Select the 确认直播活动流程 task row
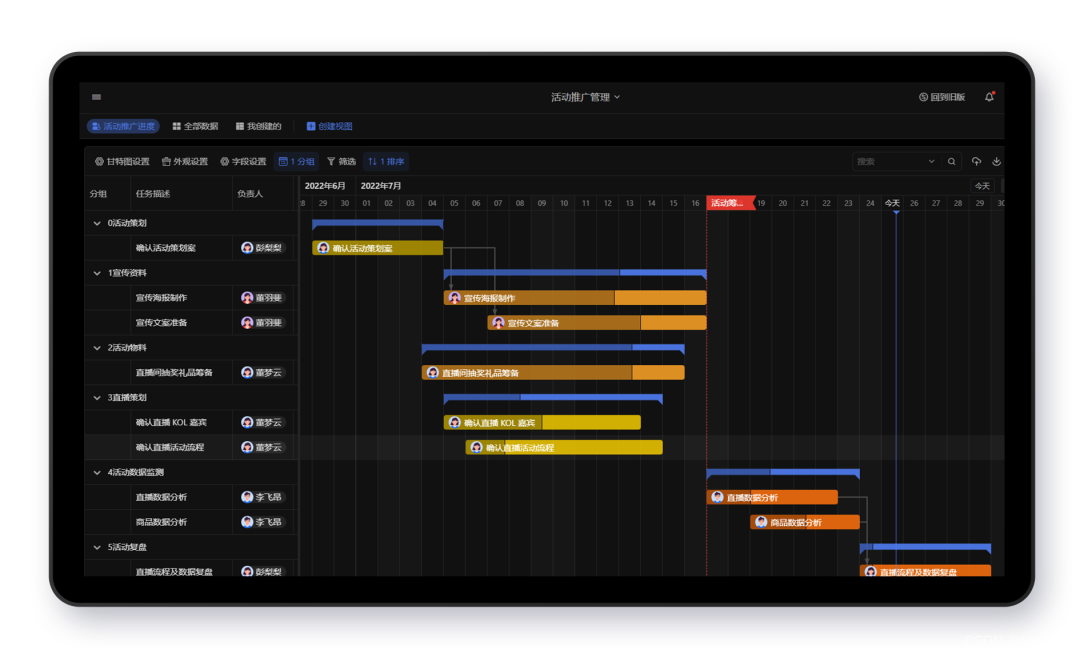 191,447
